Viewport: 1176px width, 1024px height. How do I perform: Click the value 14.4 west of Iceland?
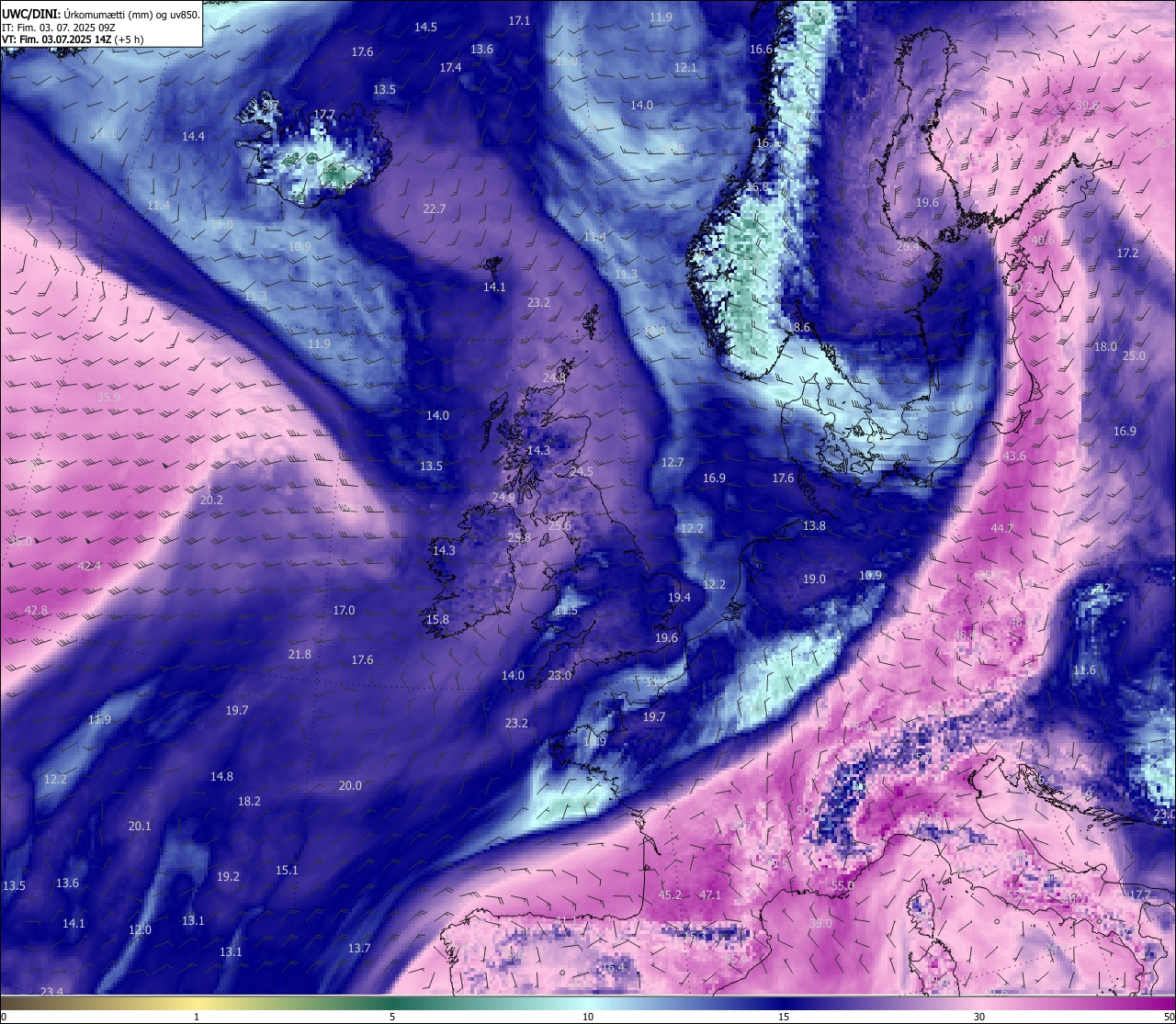pyautogui.click(x=193, y=136)
